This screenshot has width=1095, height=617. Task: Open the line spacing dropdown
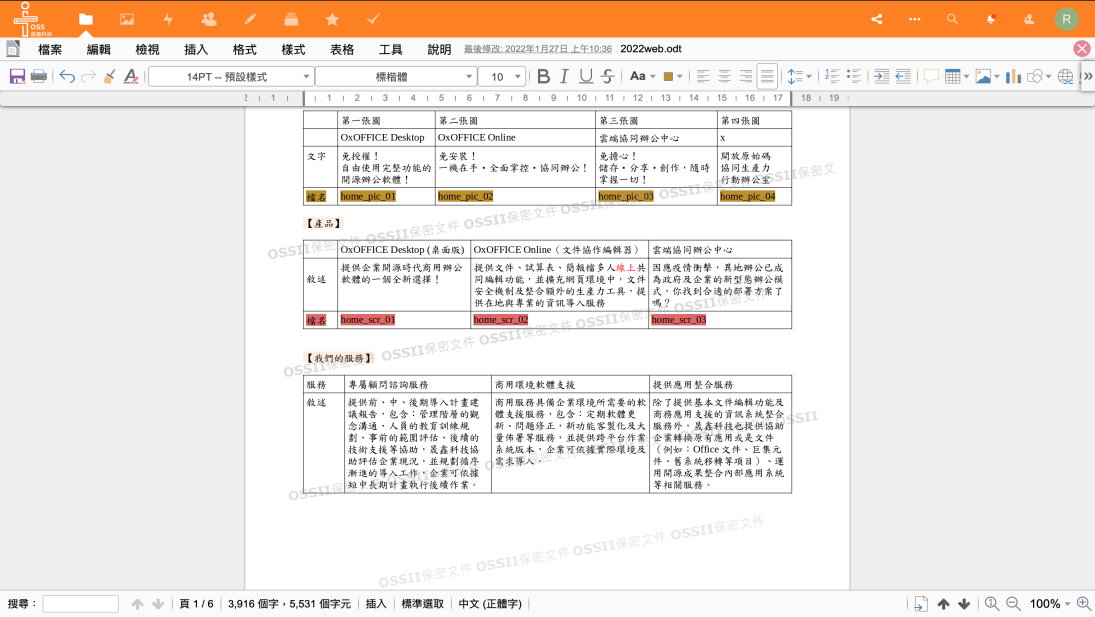pos(799,76)
